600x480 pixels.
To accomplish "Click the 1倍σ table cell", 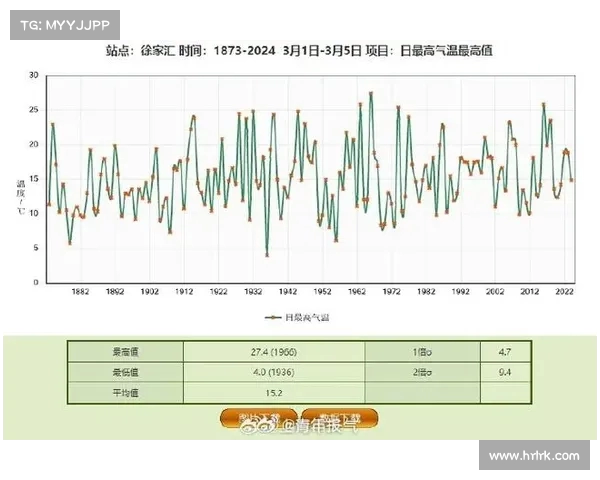I will 422,352.
